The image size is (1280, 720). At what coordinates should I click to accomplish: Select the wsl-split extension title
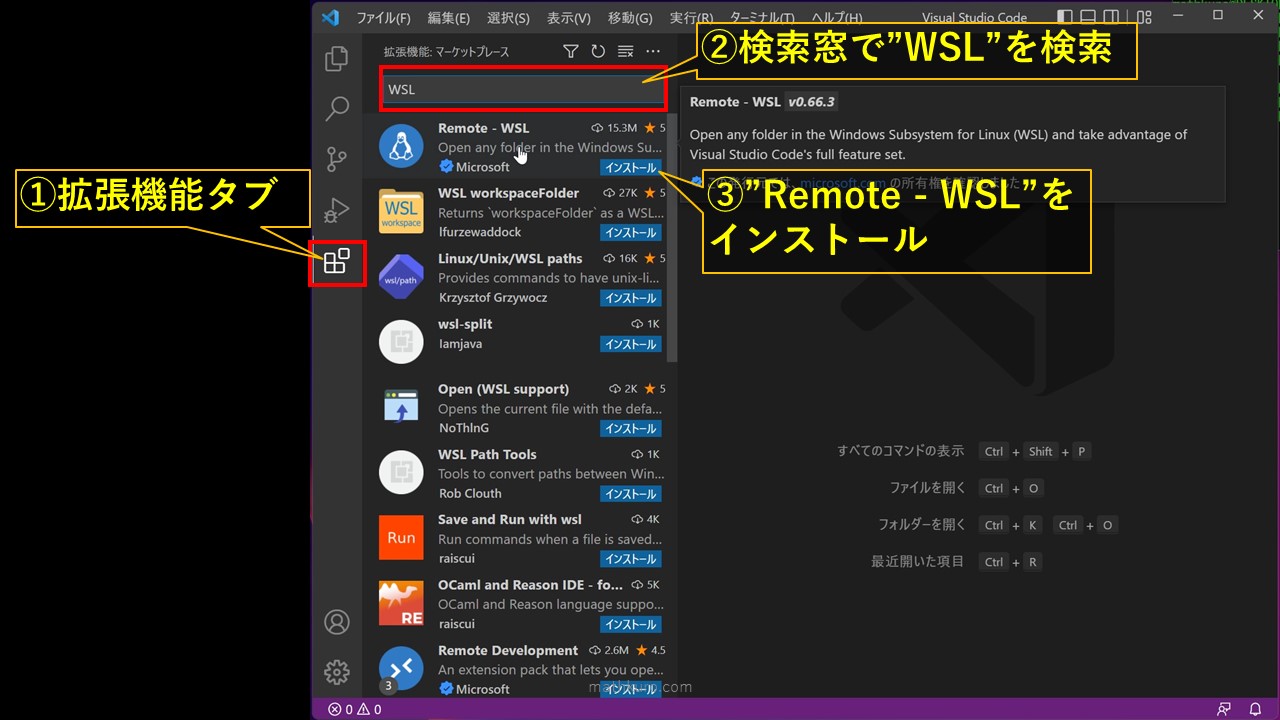(465, 324)
